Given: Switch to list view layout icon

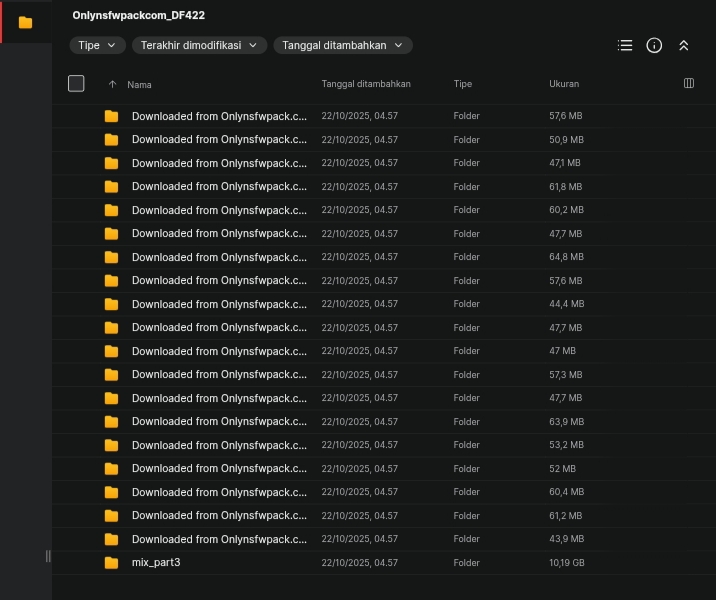Looking at the screenshot, I should [625, 45].
